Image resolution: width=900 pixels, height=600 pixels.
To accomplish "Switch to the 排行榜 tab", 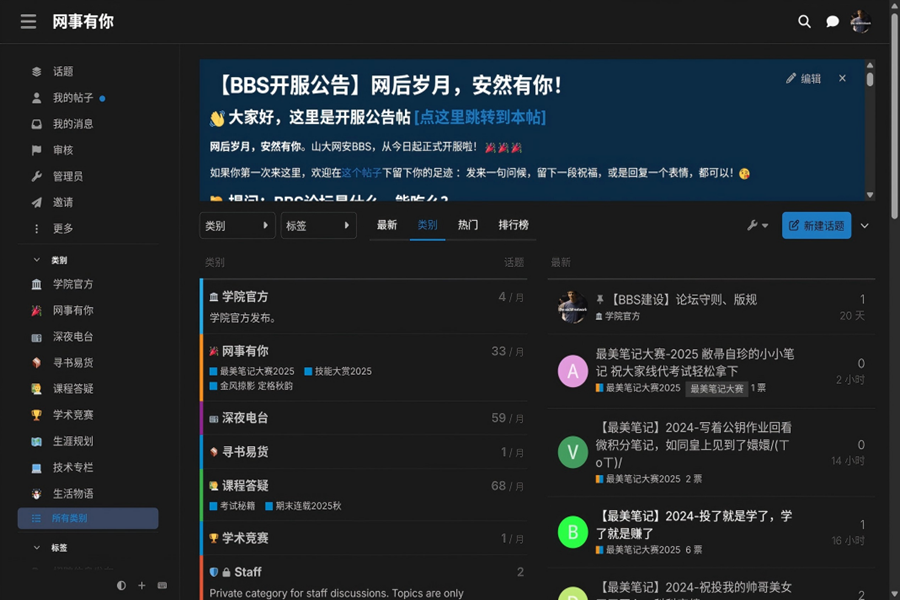I will pos(513,225).
